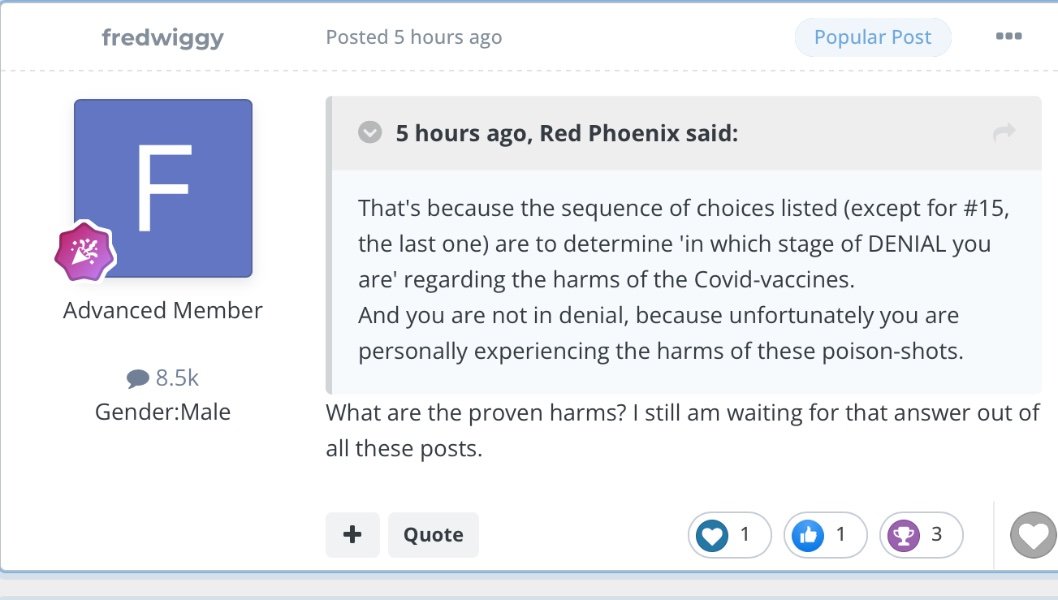Click the "Red Phoenix said" quote header text
This screenshot has width=1058, height=600.
coord(566,133)
